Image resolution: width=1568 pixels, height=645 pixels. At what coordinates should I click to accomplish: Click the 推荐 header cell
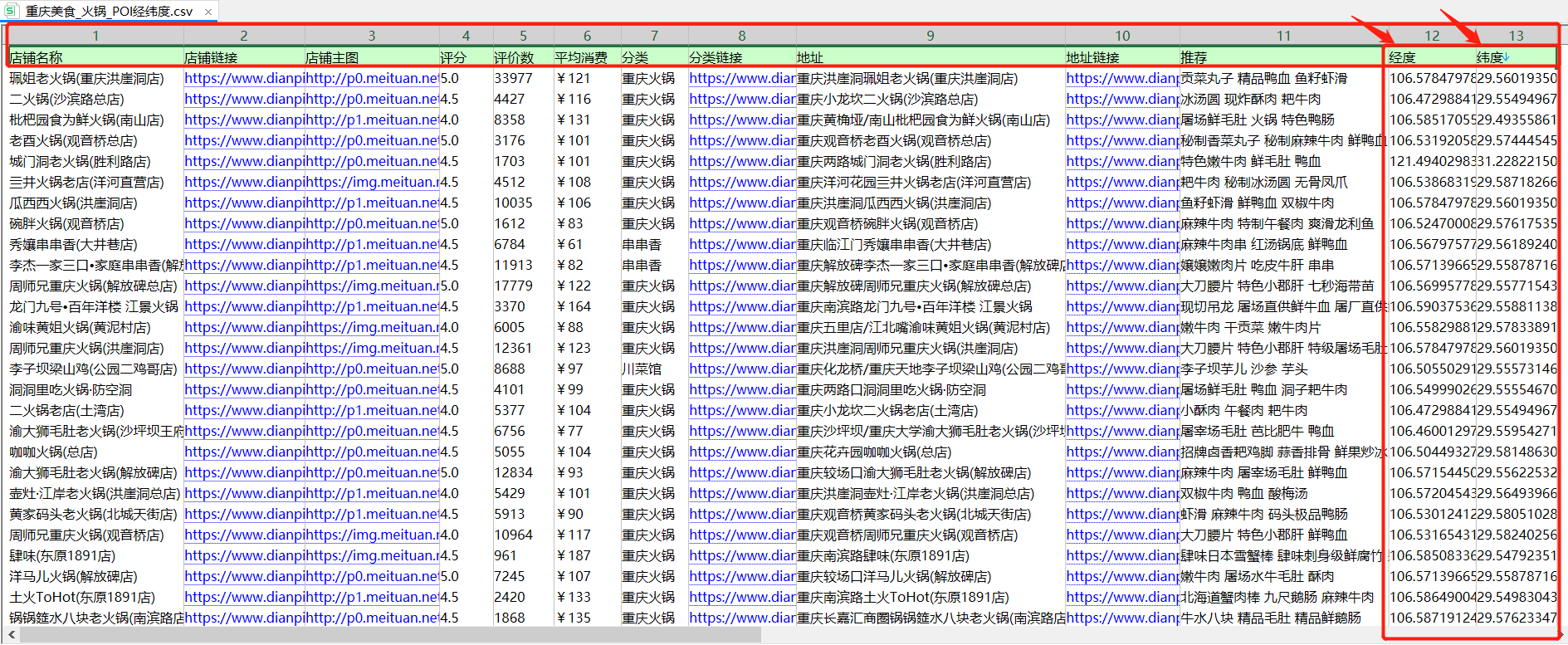point(1283,57)
